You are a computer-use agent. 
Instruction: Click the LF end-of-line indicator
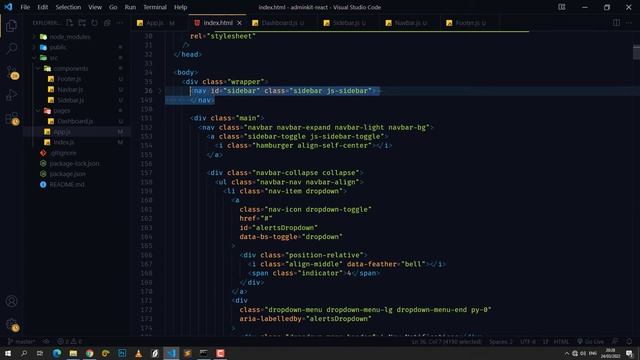tap(545, 341)
